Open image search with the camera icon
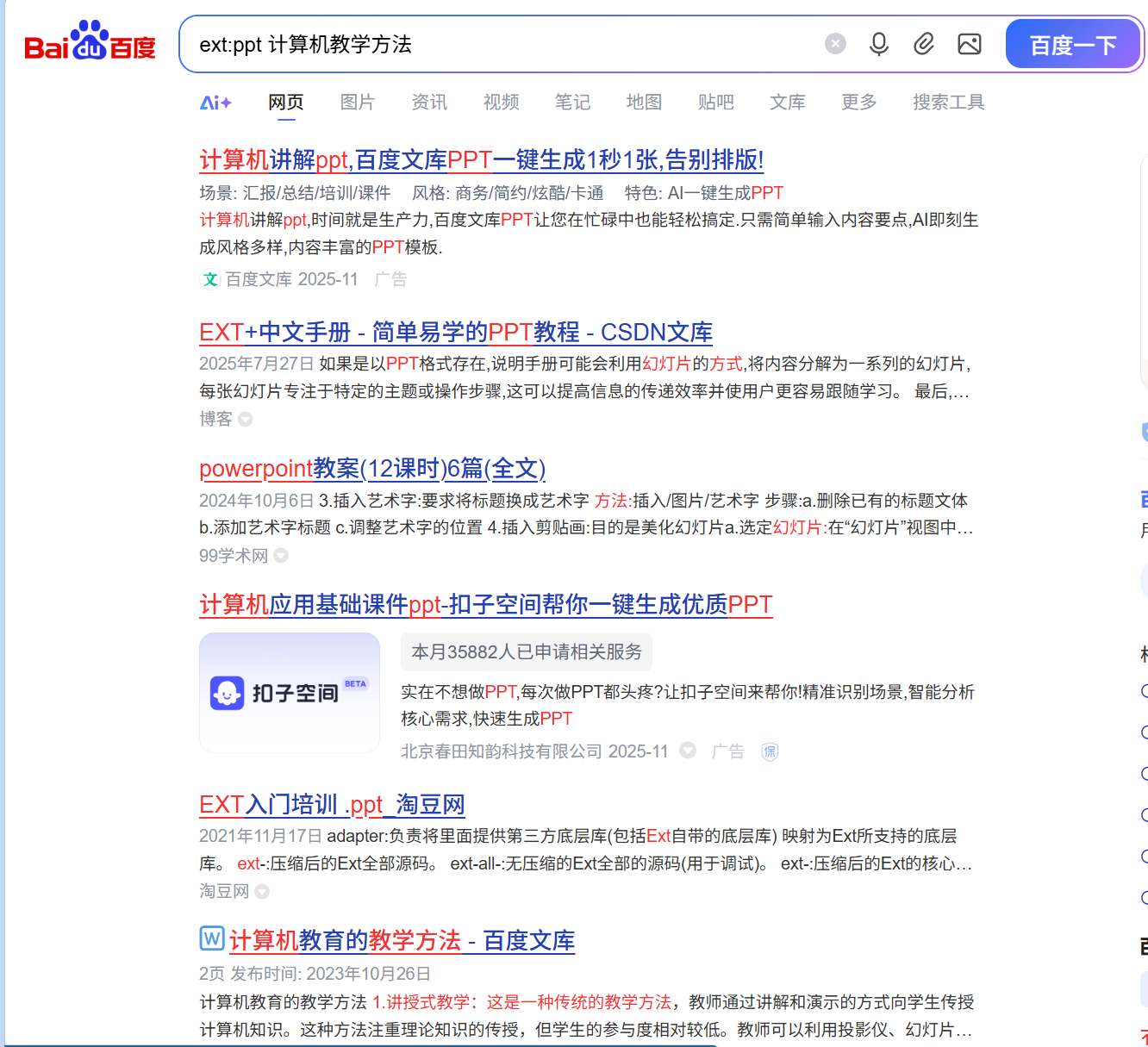This screenshot has height=1047, width=1148. tap(969, 43)
